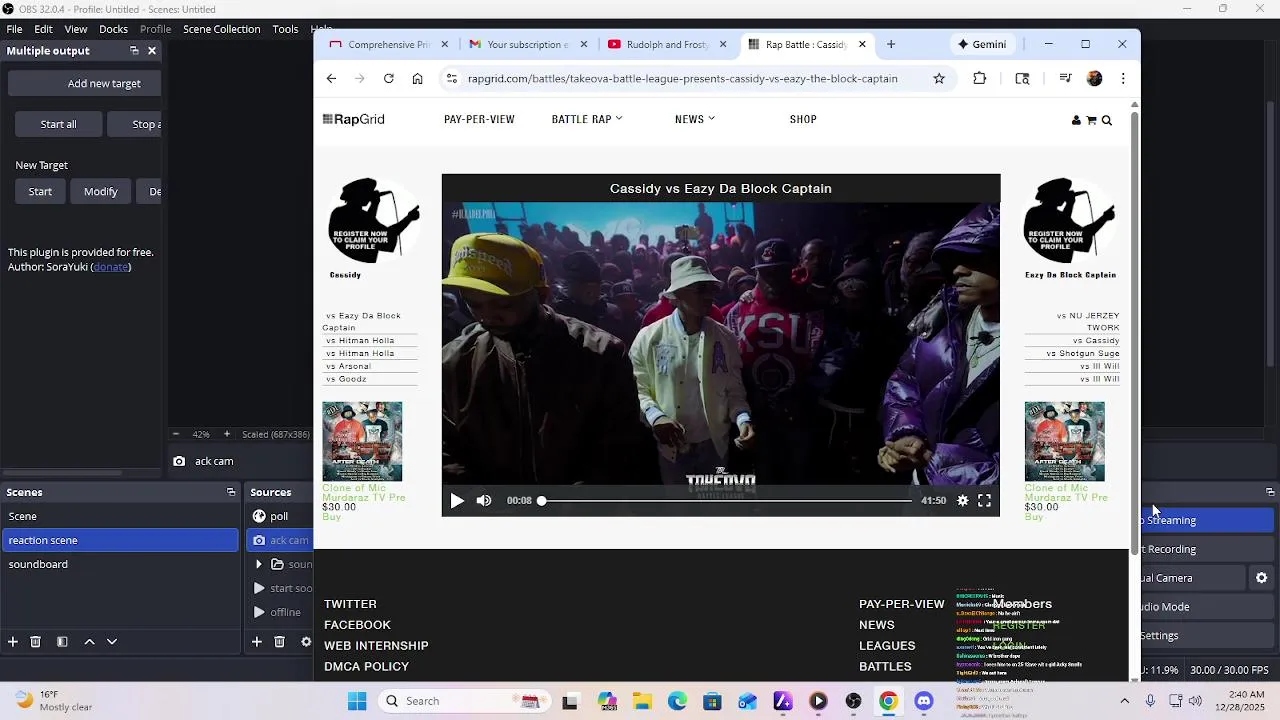The height and width of the screenshot is (720, 1280).
Task: Click Modify button for New Target
Action: [100, 191]
